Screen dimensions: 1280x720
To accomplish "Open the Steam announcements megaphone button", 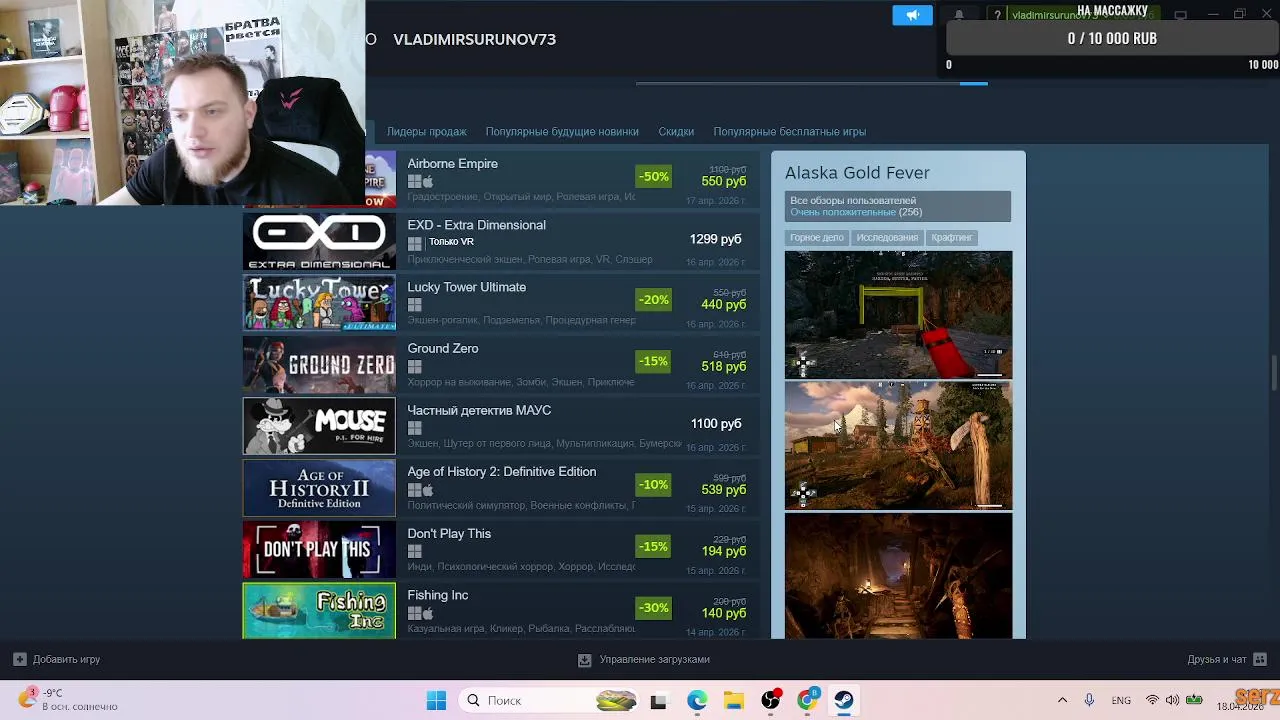I will [x=912, y=15].
